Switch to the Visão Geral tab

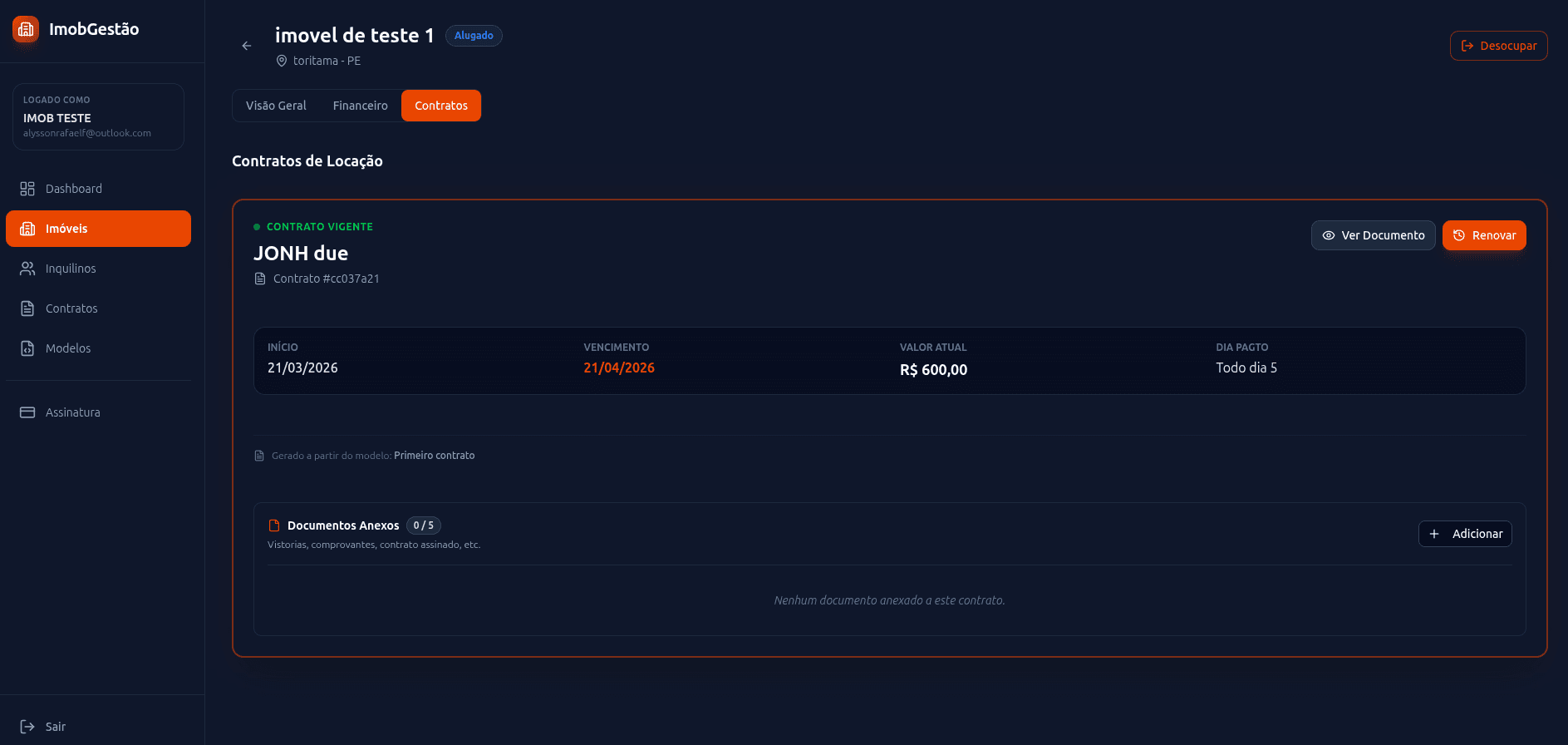[276, 106]
